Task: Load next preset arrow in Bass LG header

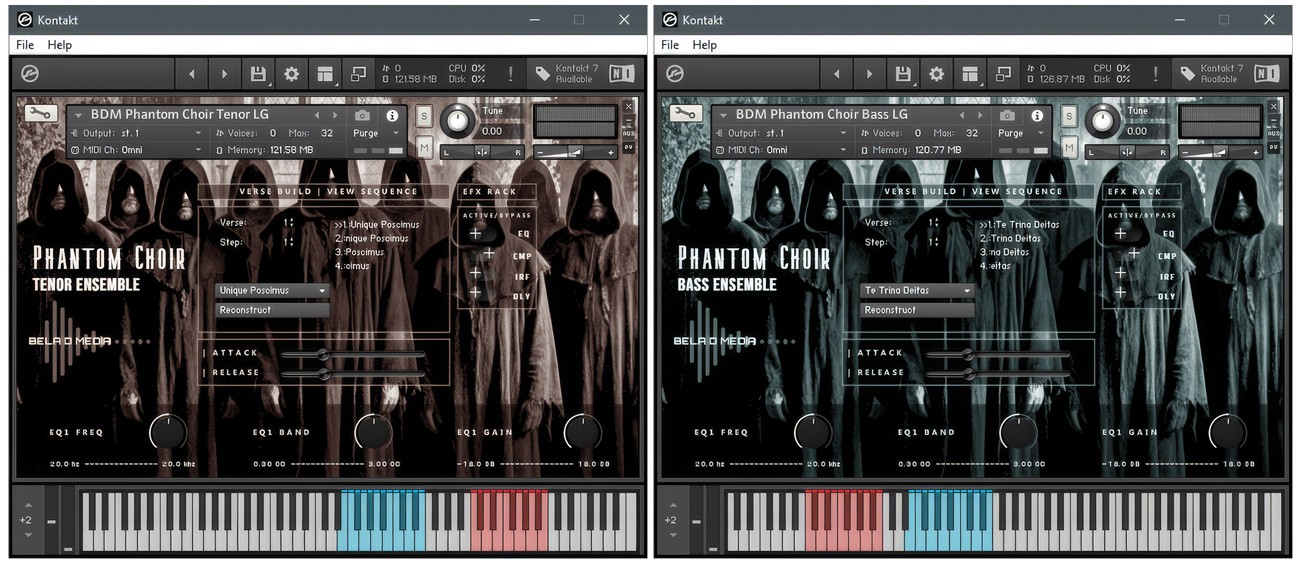Action: pos(980,115)
